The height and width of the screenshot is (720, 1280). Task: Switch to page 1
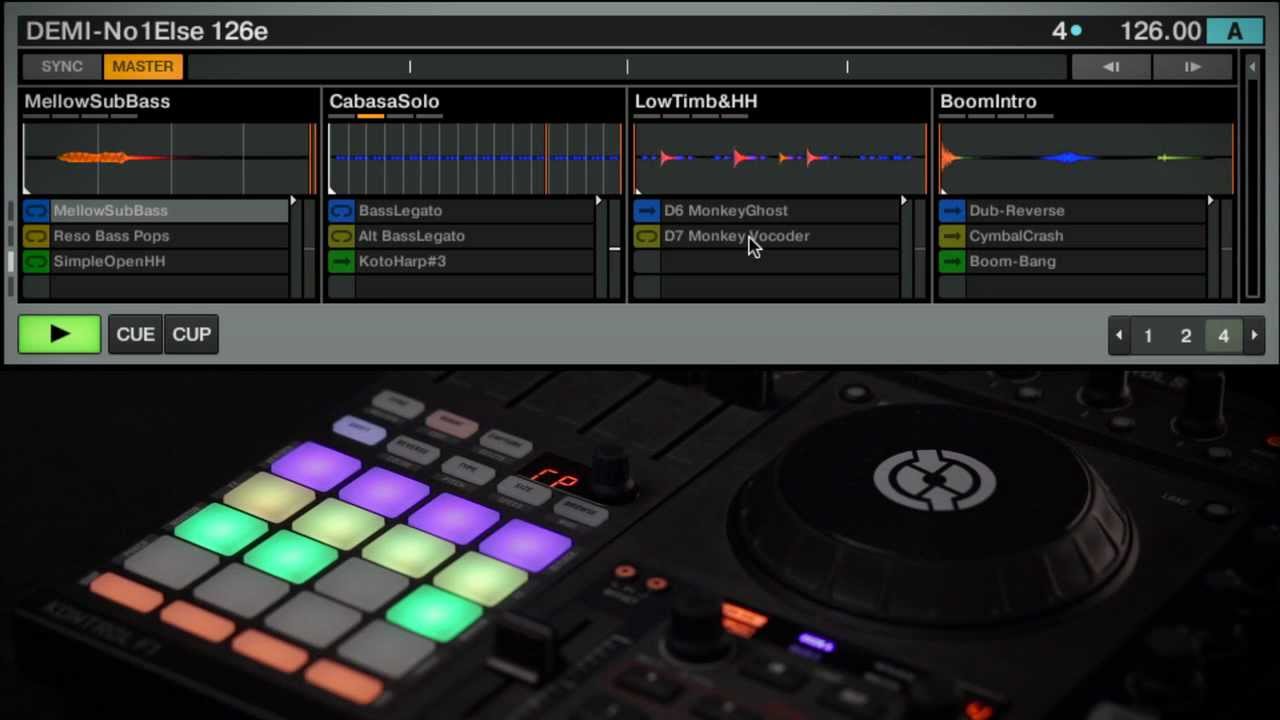[x=1148, y=336]
